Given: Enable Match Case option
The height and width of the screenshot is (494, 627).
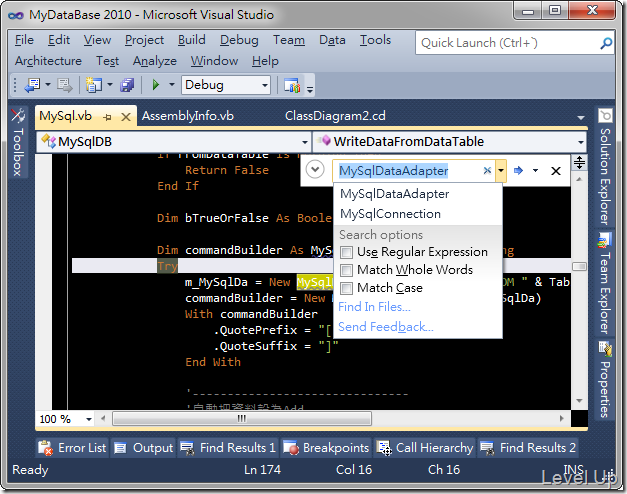Looking at the screenshot, I should [346, 288].
